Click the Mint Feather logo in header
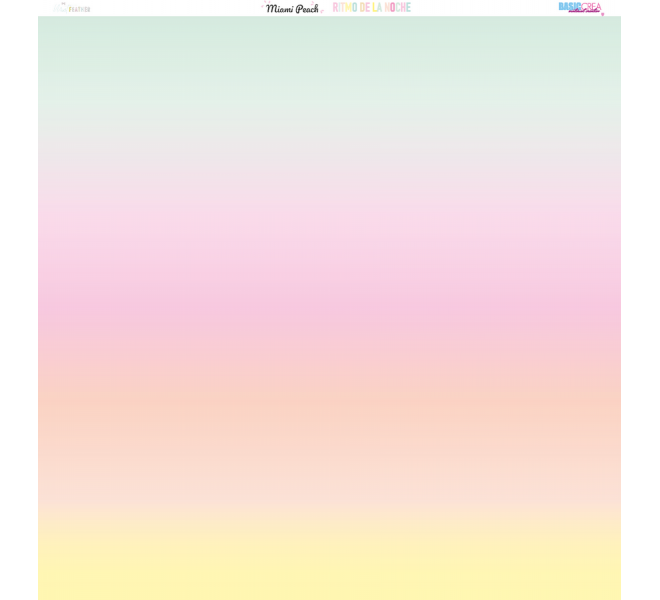This screenshot has width=660, height=600. coord(71,8)
